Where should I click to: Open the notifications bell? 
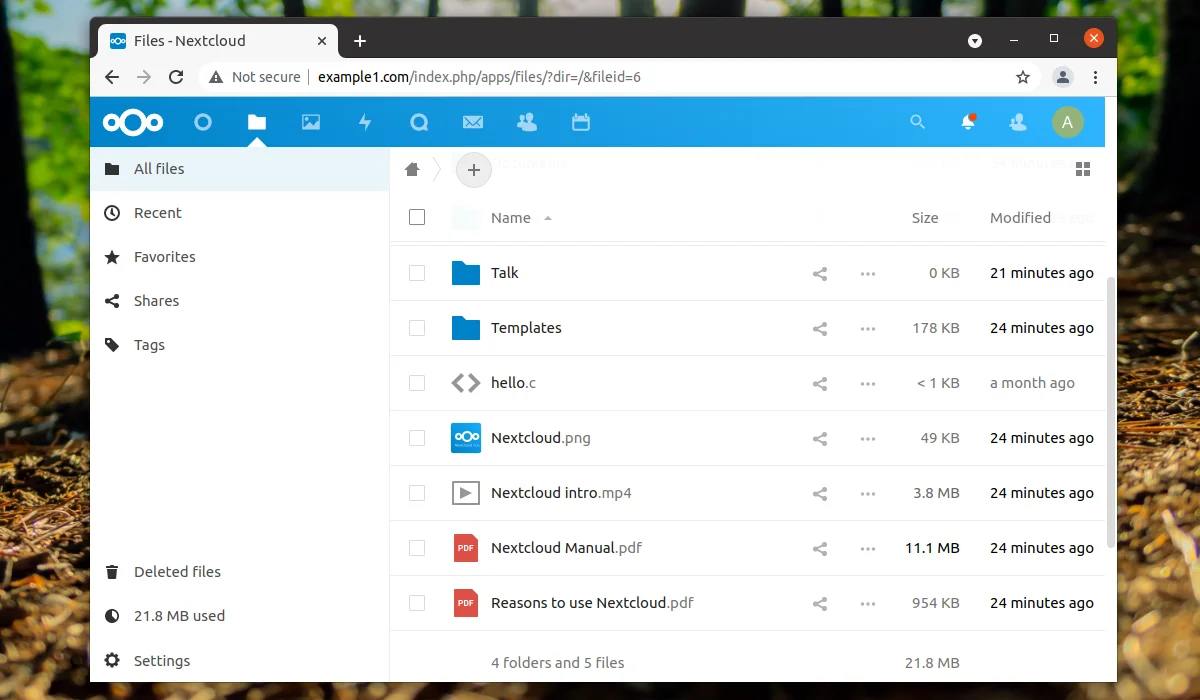click(968, 122)
